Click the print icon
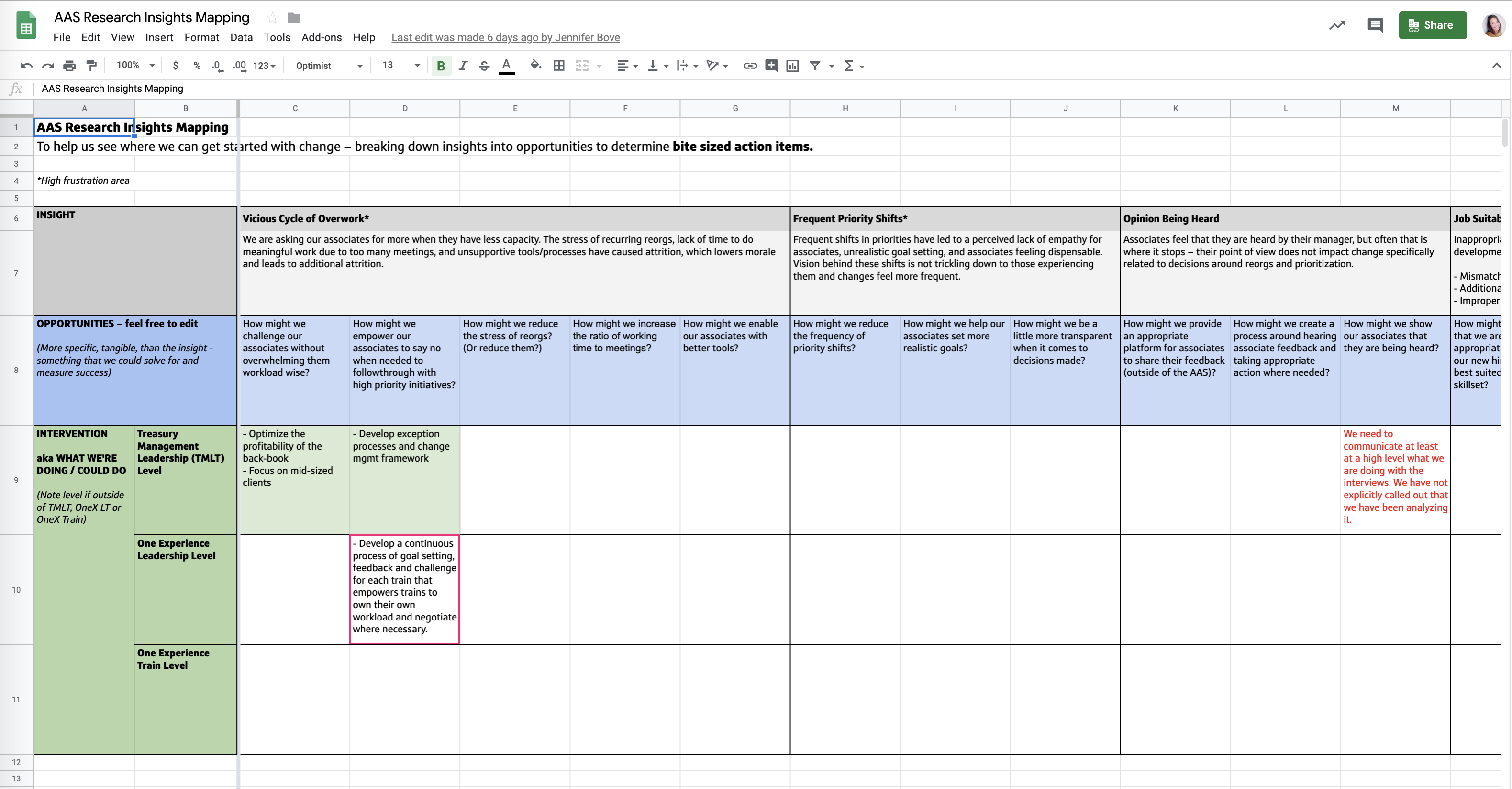The height and width of the screenshot is (789, 1512). pos(69,66)
